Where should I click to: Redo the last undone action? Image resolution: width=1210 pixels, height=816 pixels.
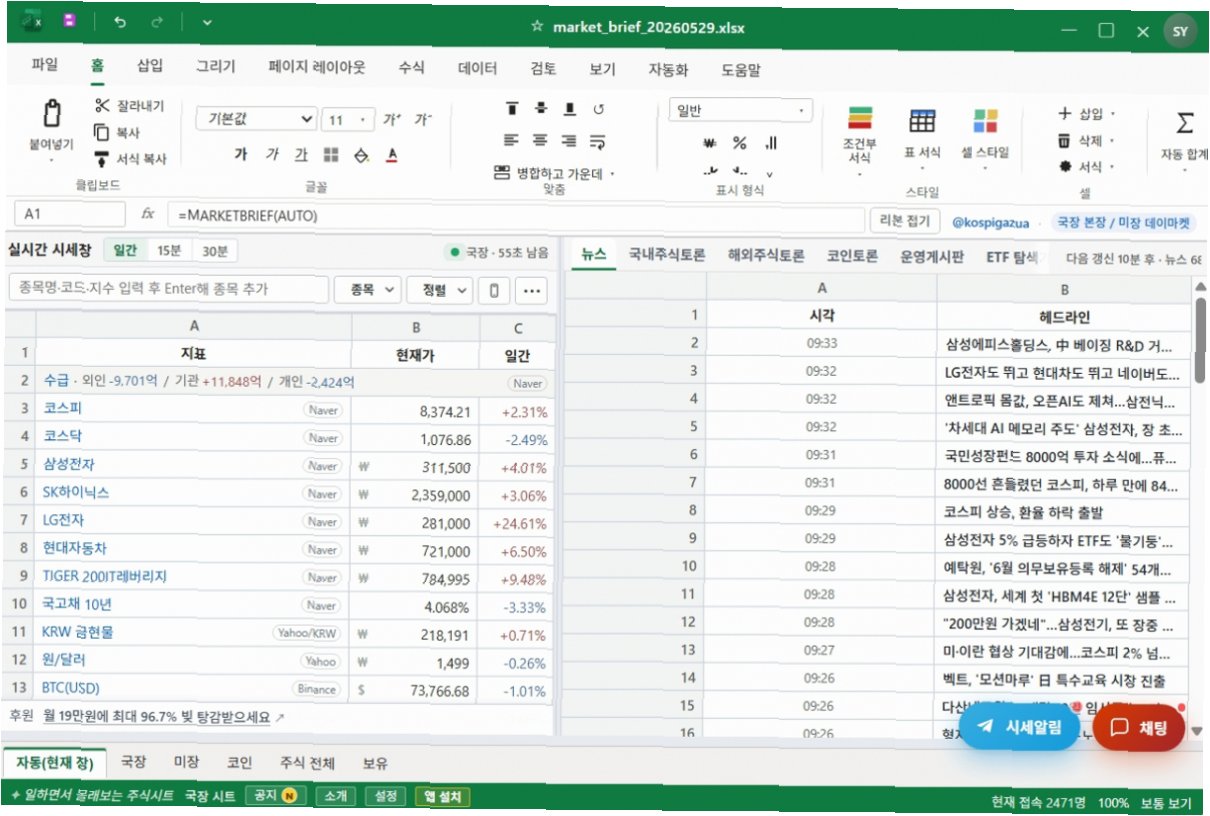[x=156, y=22]
